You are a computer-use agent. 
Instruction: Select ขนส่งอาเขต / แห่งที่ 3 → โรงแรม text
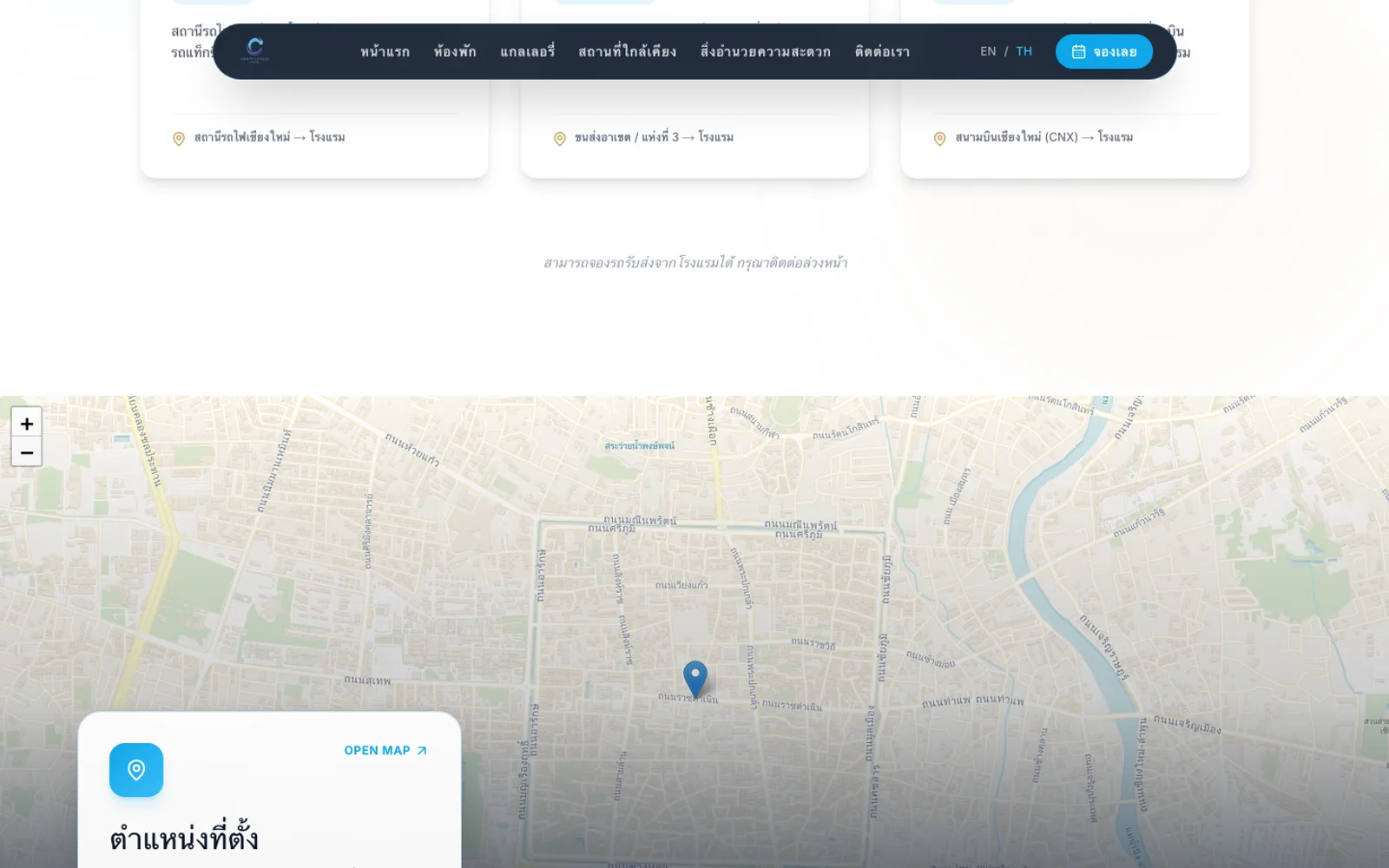[x=654, y=137]
